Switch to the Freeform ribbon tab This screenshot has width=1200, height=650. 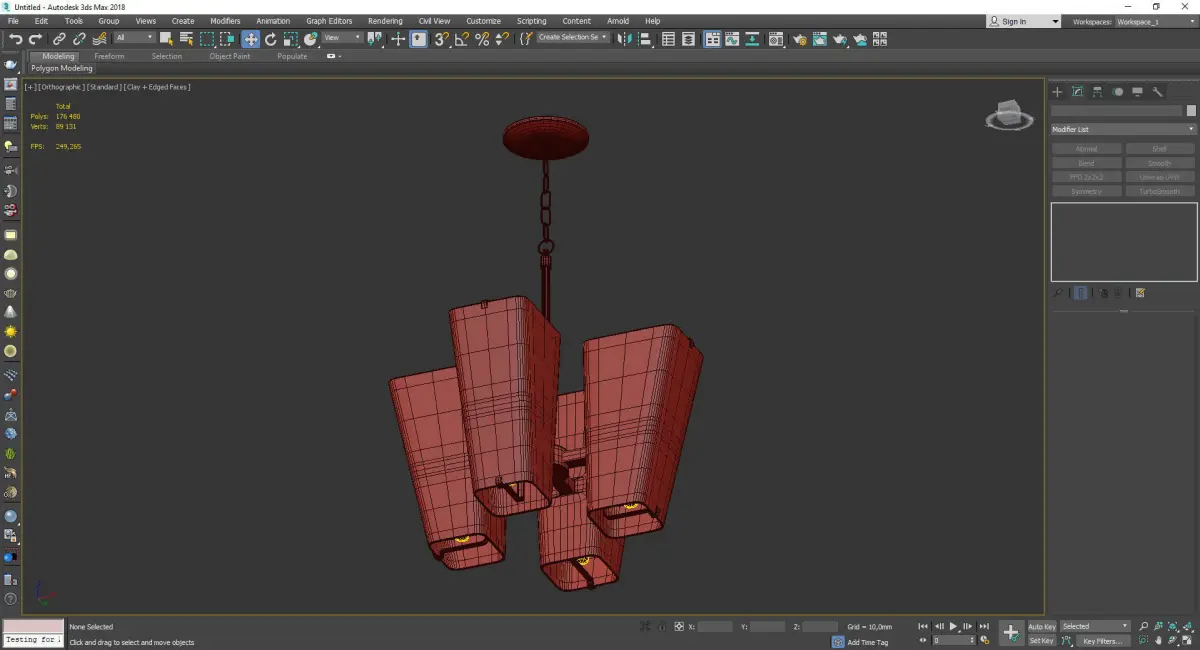(x=109, y=56)
